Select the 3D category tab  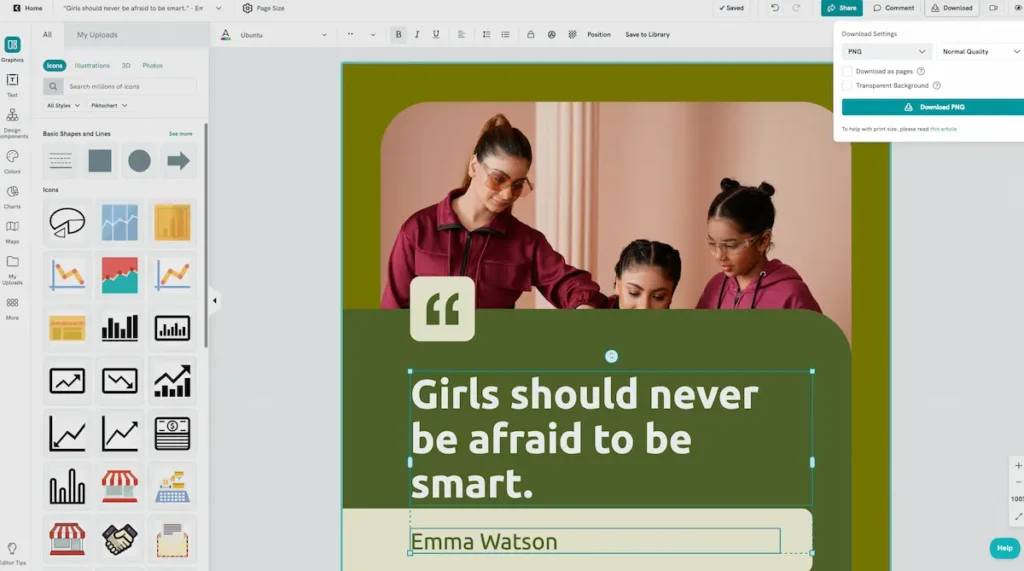click(126, 65)
